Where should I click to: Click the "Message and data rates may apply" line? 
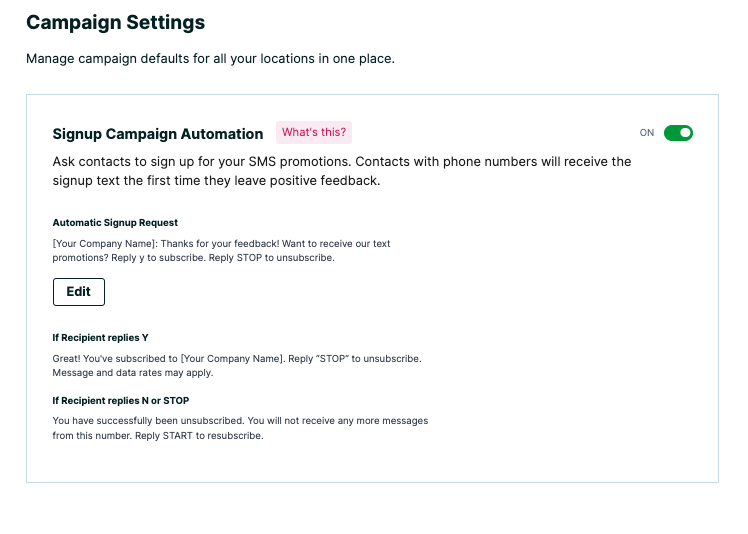(x=133, y=373)
